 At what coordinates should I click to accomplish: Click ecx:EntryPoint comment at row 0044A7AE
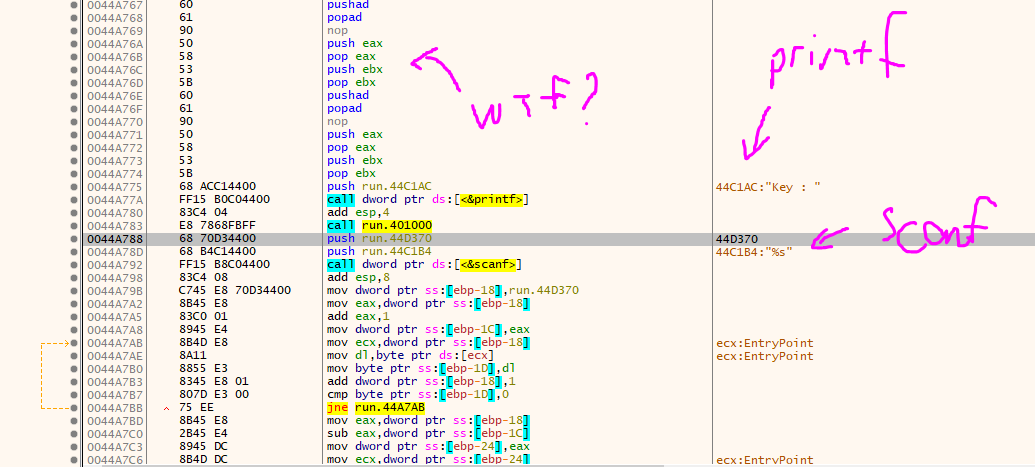click(x=764, y=355)
